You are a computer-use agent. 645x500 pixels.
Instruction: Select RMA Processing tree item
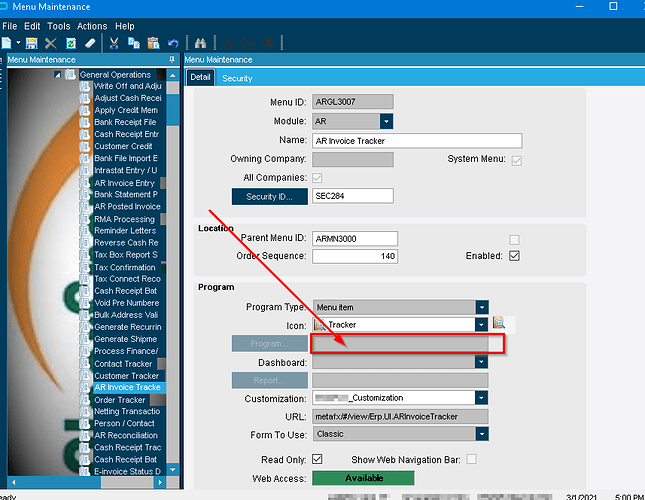[124, 219]
